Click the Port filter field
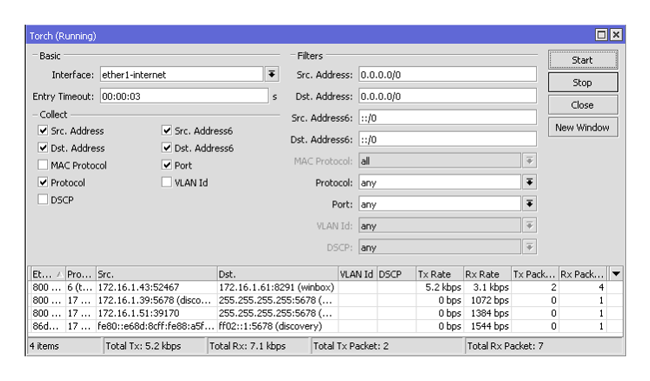The image size is (650, 381). [x=439, y=204]
